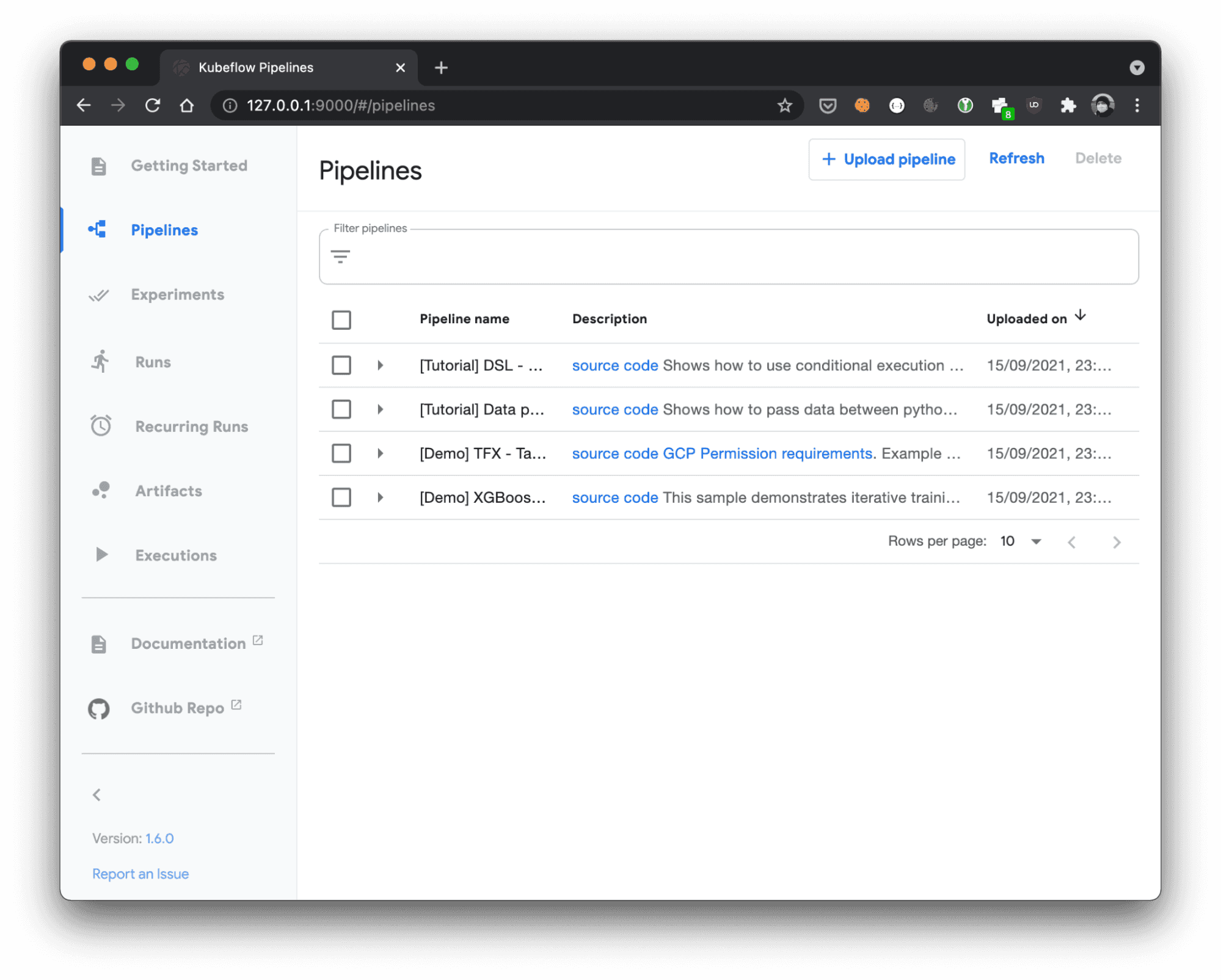Viewport: 1221px width, 980px height.
Task: Open the [Tutorial] DSL pipeline name
Action: pyautogui.click(x=481, y=365)
